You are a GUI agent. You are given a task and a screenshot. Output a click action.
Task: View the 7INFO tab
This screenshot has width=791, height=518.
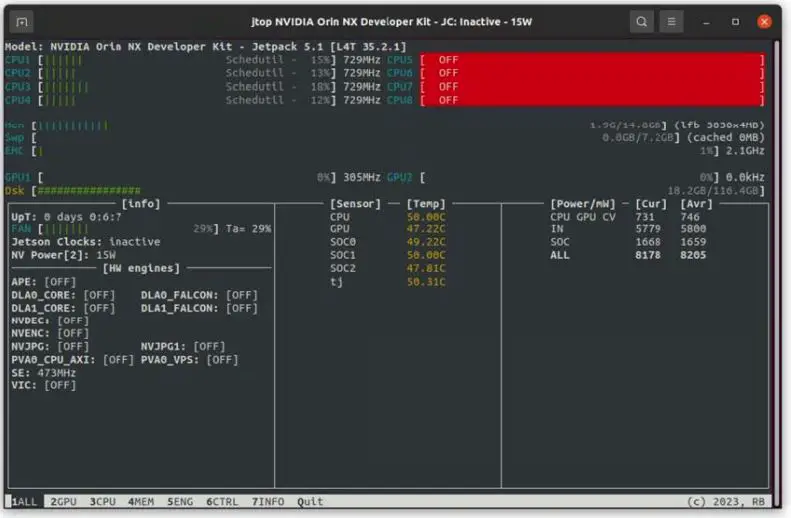(x=267, y=501)
